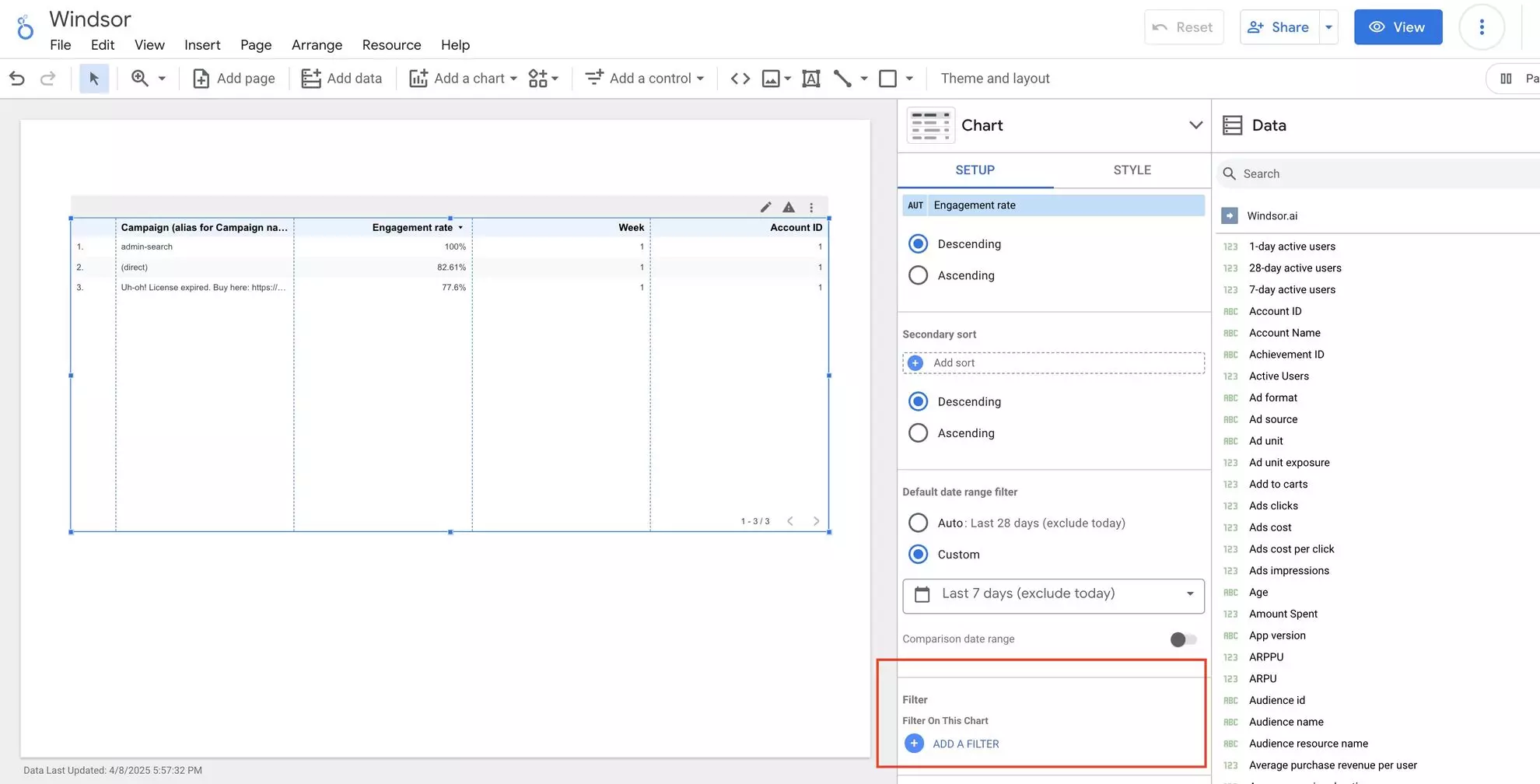The image size is (1540, 784).
Task: Toggle the panels layout icon
Action: click(1507, 79)
